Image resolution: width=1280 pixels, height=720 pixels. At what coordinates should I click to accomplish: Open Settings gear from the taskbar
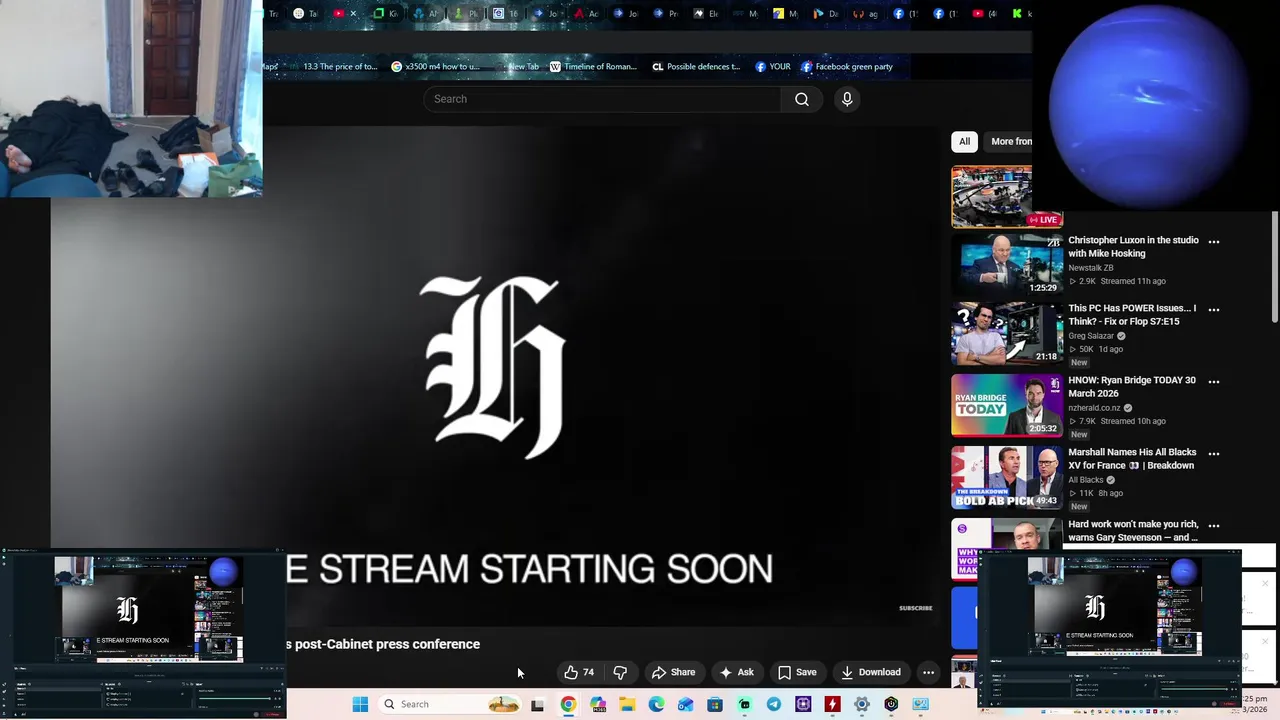click(x=861, y=704)
